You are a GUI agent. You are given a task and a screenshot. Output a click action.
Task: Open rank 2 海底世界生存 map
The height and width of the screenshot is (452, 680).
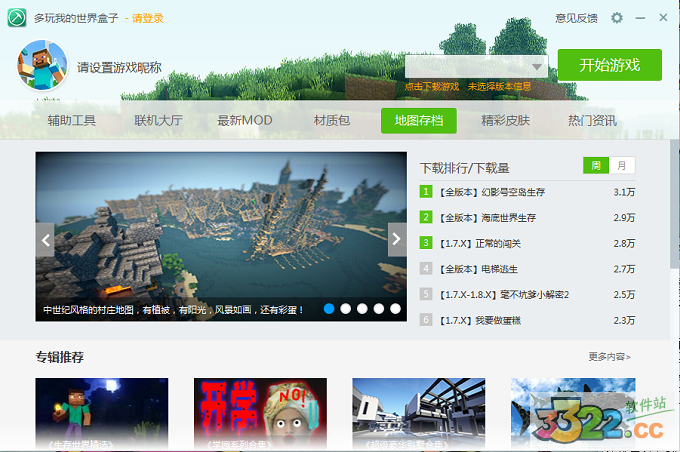pos(487,218)
